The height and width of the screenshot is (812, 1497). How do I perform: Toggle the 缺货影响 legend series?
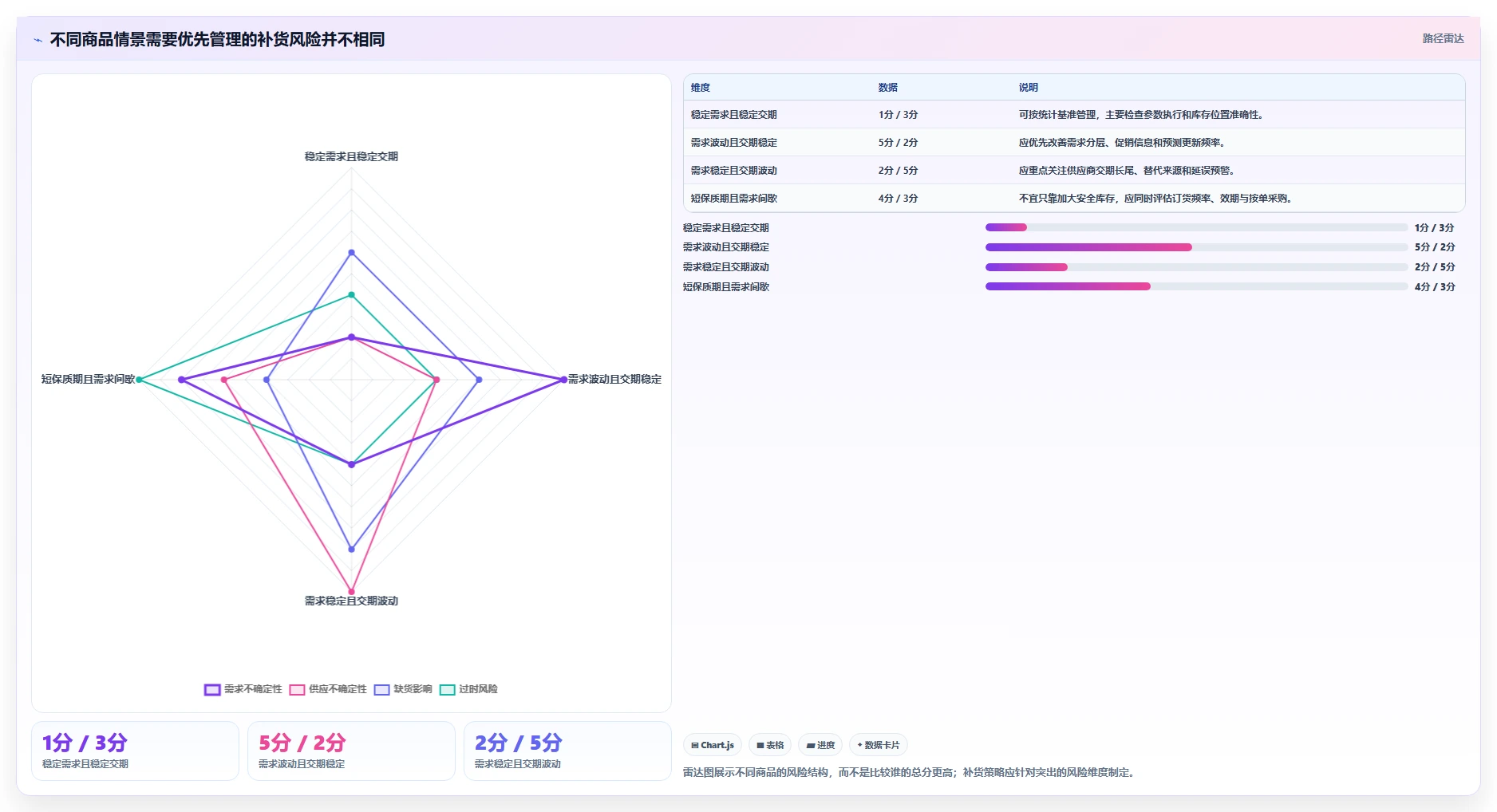(x=403, y=689)
